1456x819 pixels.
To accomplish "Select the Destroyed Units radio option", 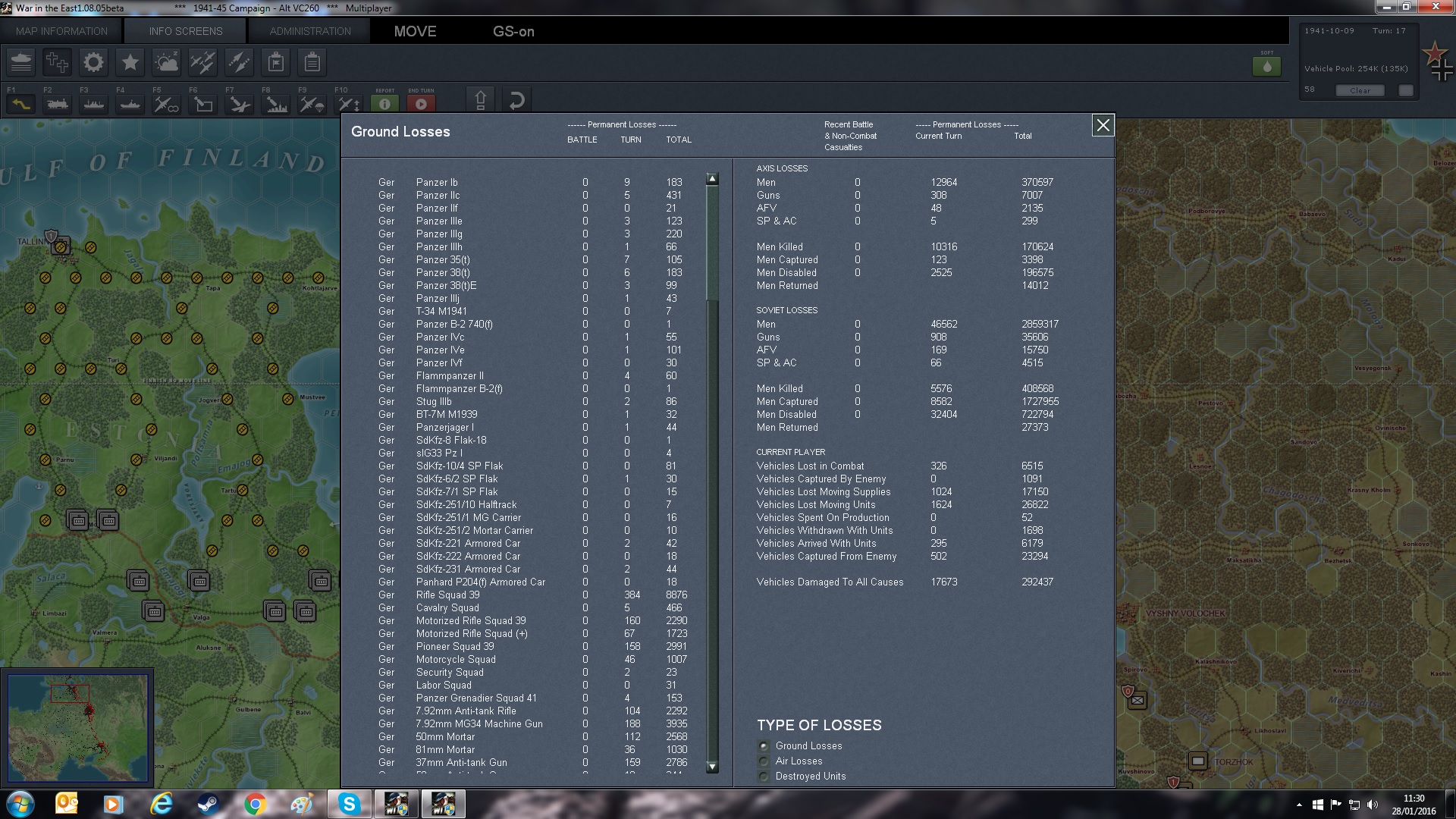I will tap(764, 777).
